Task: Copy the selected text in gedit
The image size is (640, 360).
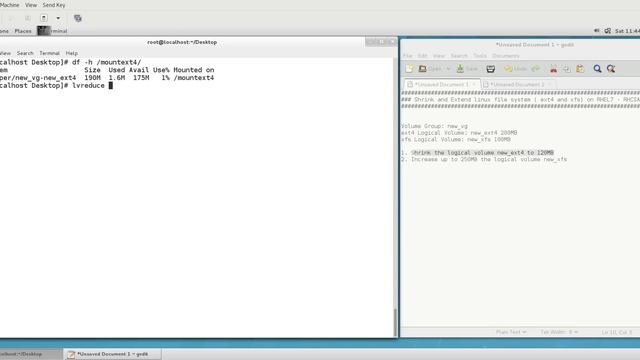Action: pos(567,69)
